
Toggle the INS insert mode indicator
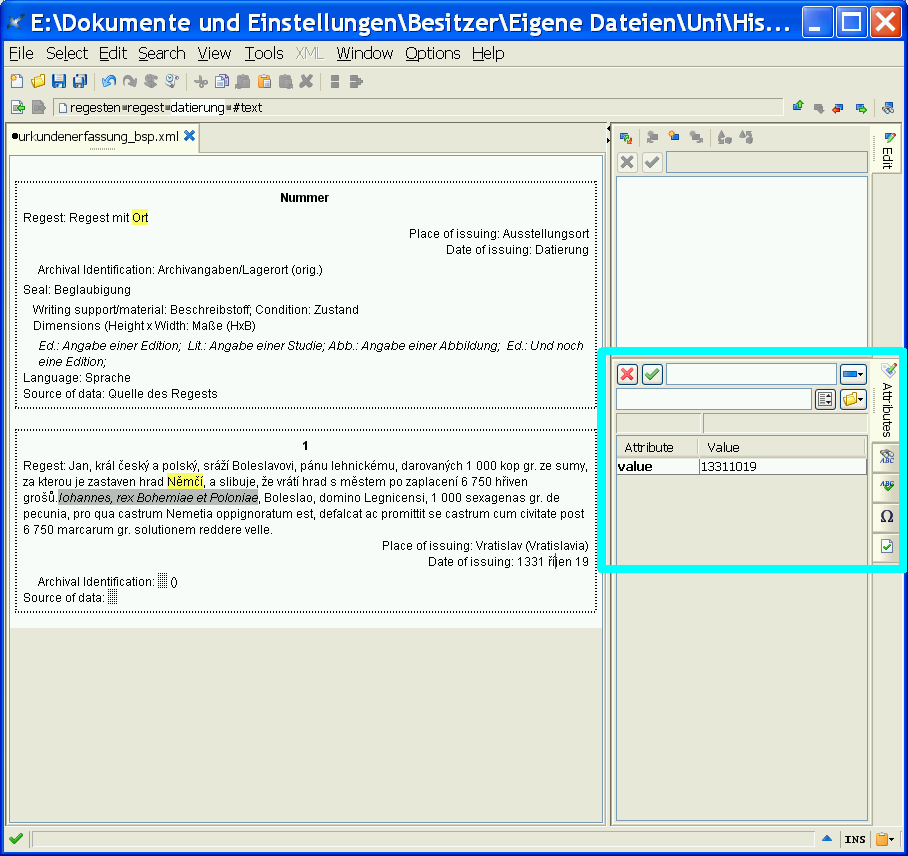[x=855, y=839]
